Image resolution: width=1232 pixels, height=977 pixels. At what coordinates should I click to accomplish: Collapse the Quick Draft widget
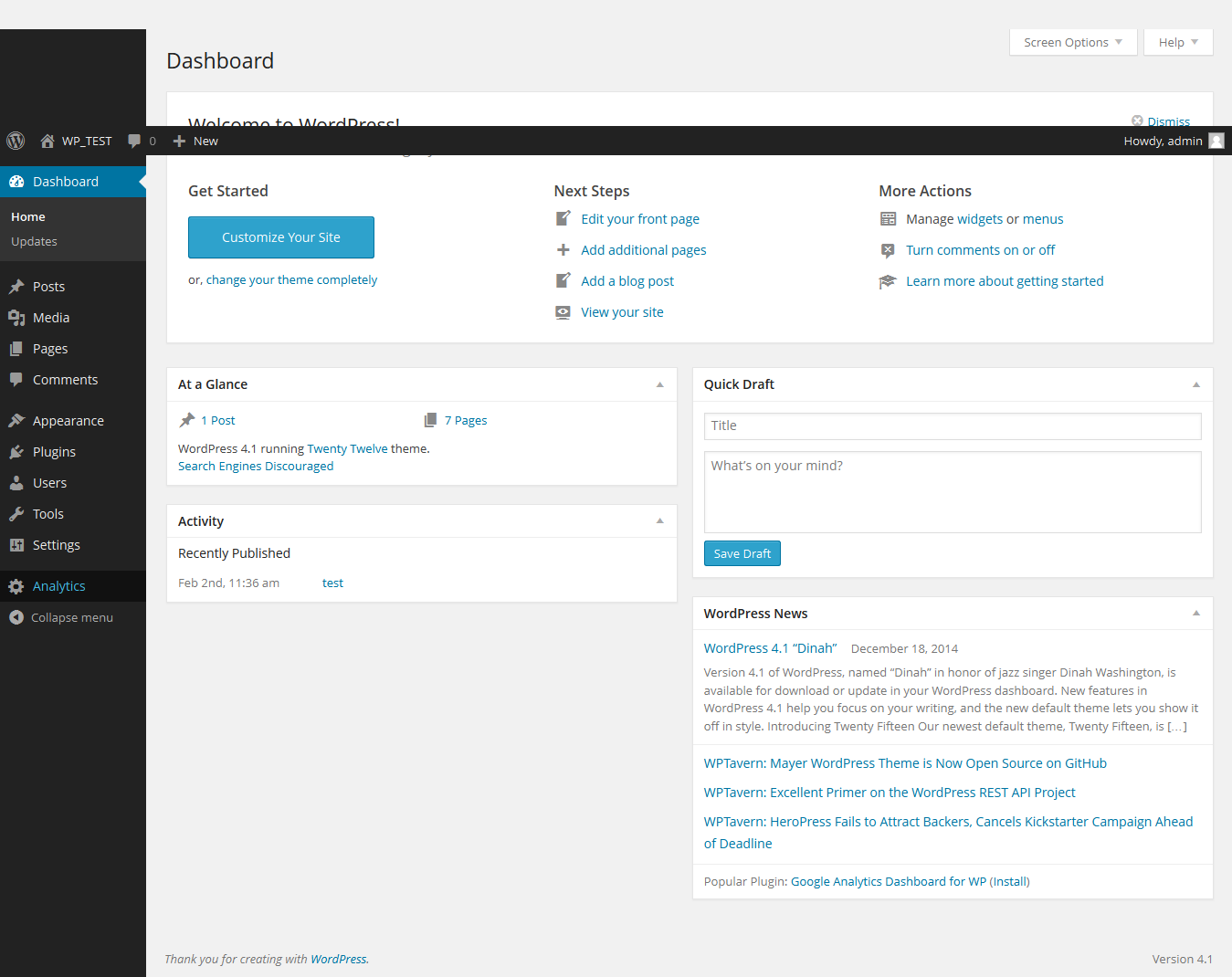(x=1196, y=384)
